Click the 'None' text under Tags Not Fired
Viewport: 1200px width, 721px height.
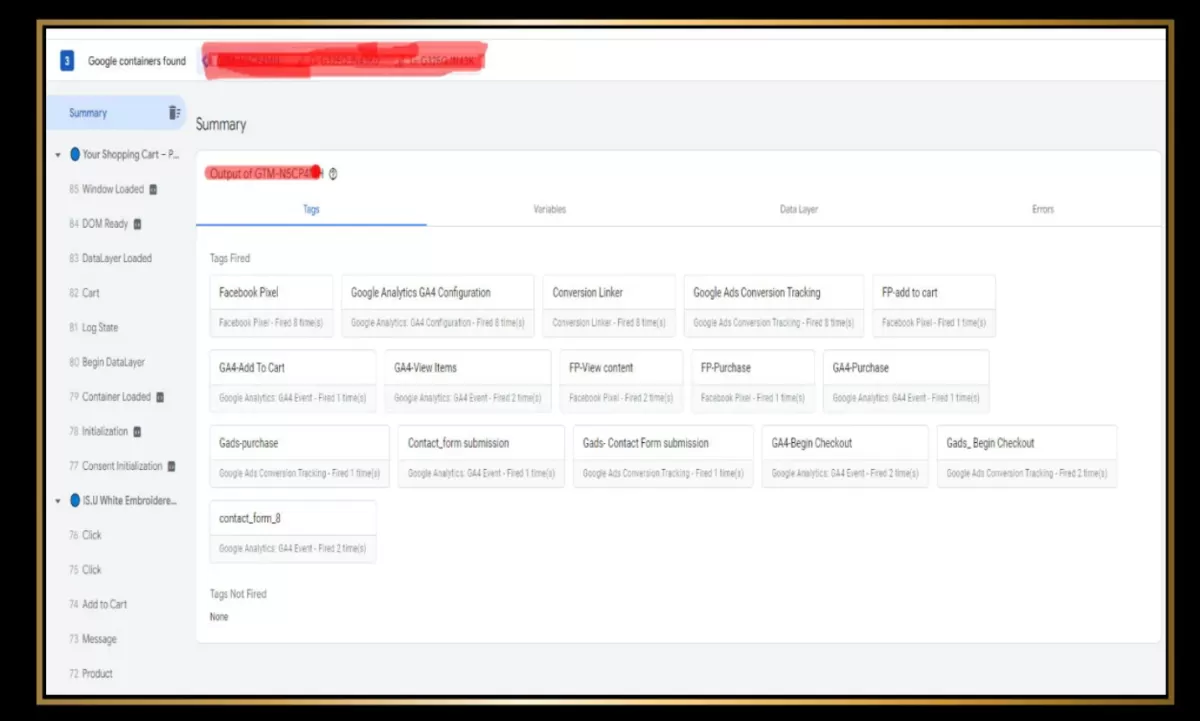coord(219,617)
